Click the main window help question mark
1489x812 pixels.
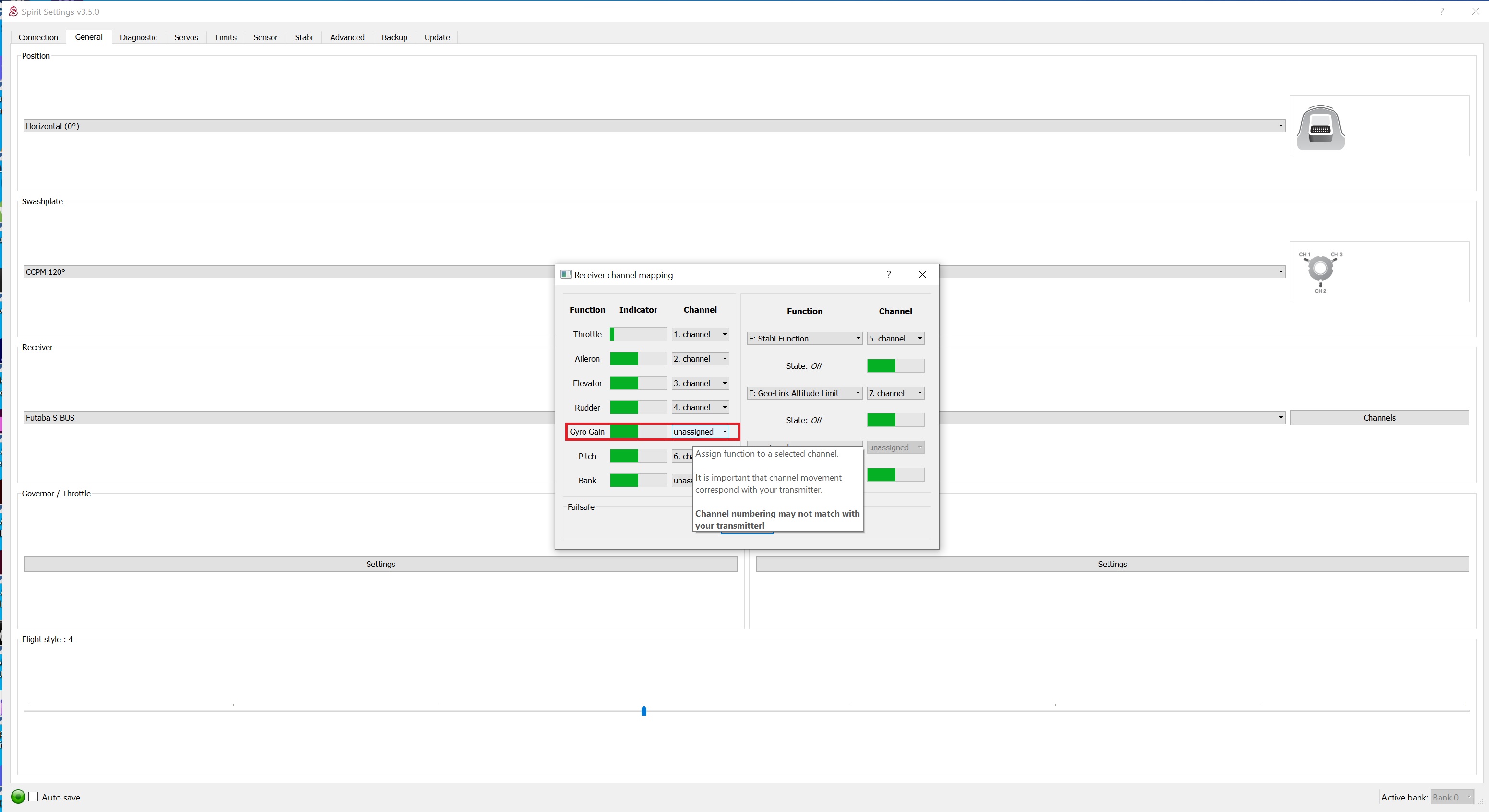(x=1442, y=12)
